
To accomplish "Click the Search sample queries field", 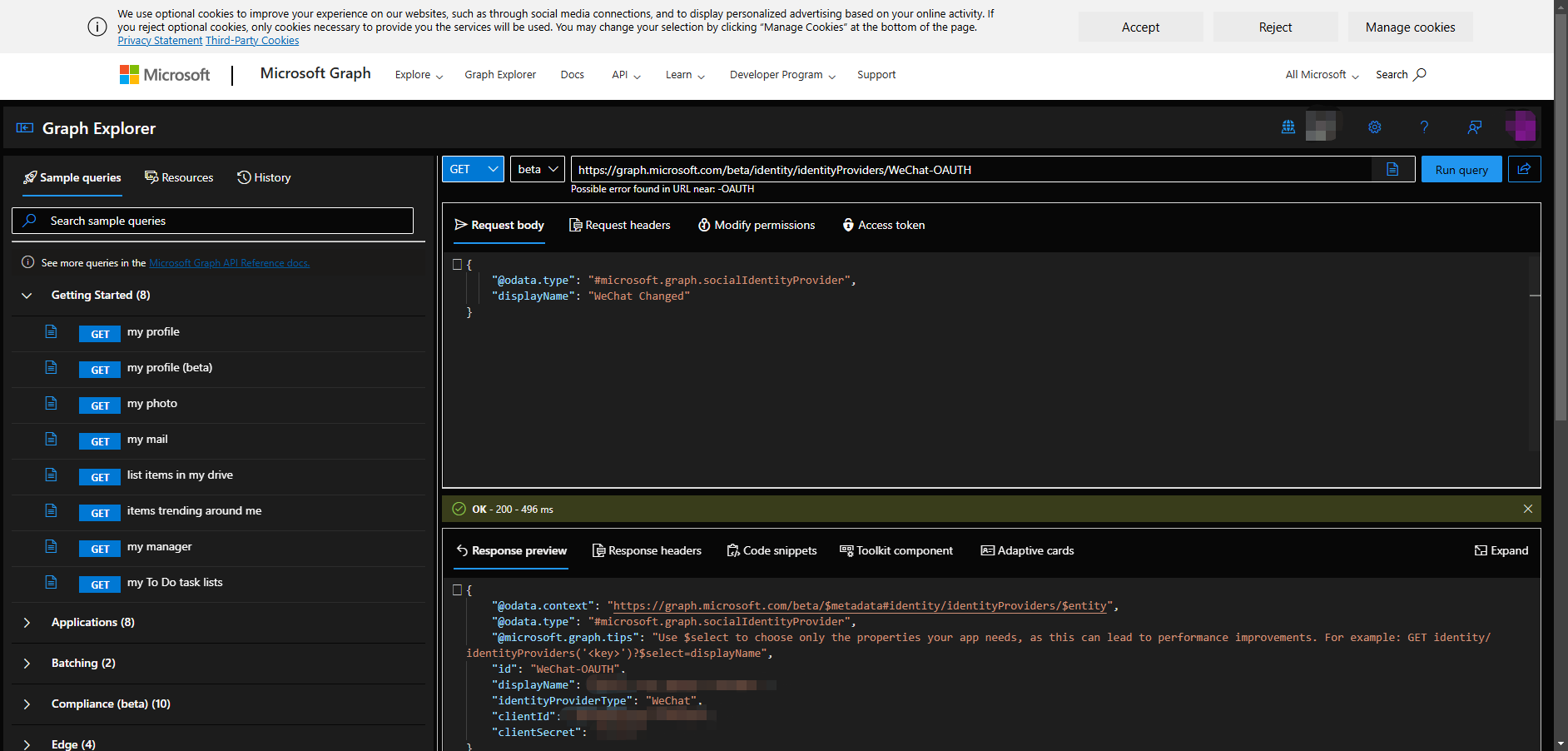I will pyautogui.click(x=212, y=221).
